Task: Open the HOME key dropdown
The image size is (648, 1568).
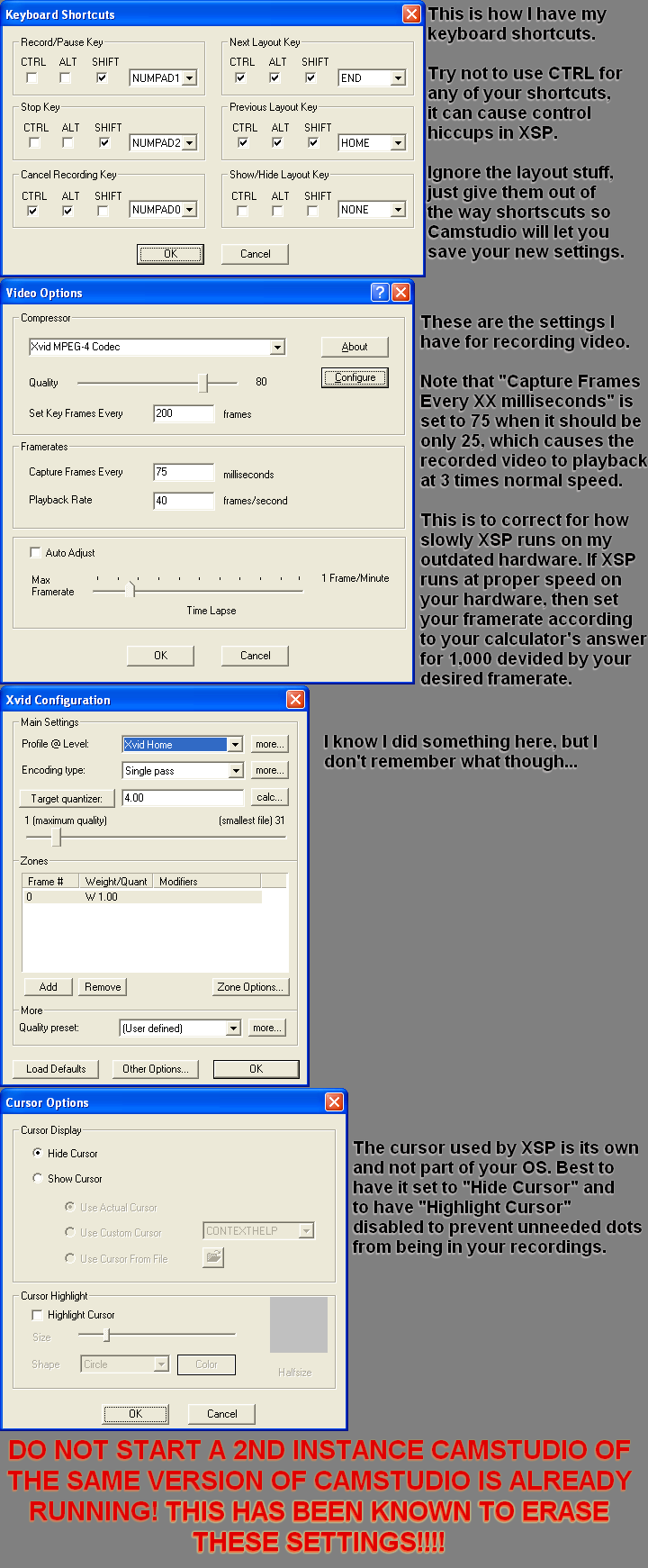Action: pos(398,143)
